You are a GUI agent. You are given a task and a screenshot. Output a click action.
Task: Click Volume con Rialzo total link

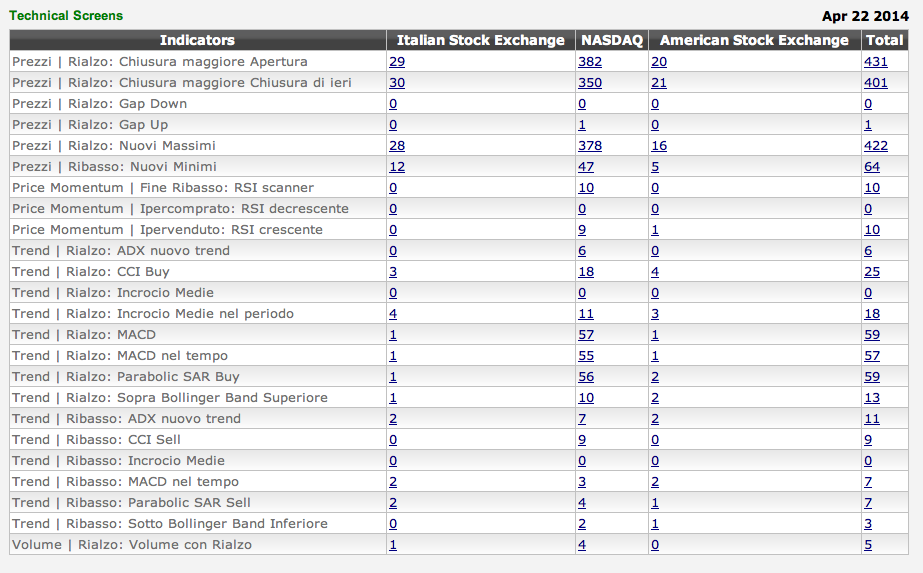[868, 545]
